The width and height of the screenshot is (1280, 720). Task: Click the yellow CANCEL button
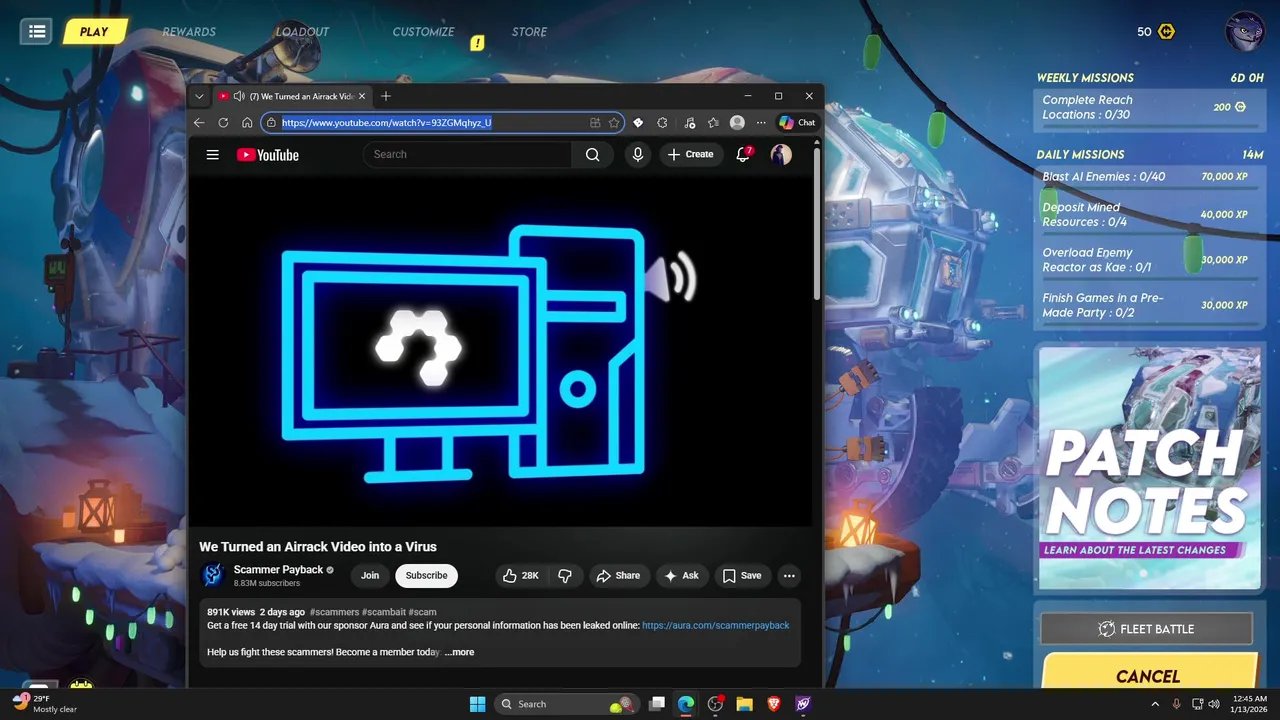(x=1148, y=673)
